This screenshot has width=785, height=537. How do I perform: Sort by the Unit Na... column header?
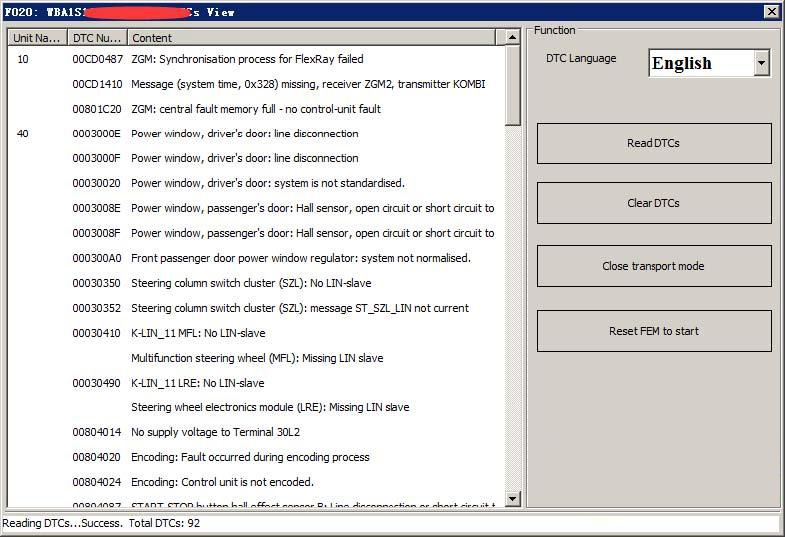(37, 38)
